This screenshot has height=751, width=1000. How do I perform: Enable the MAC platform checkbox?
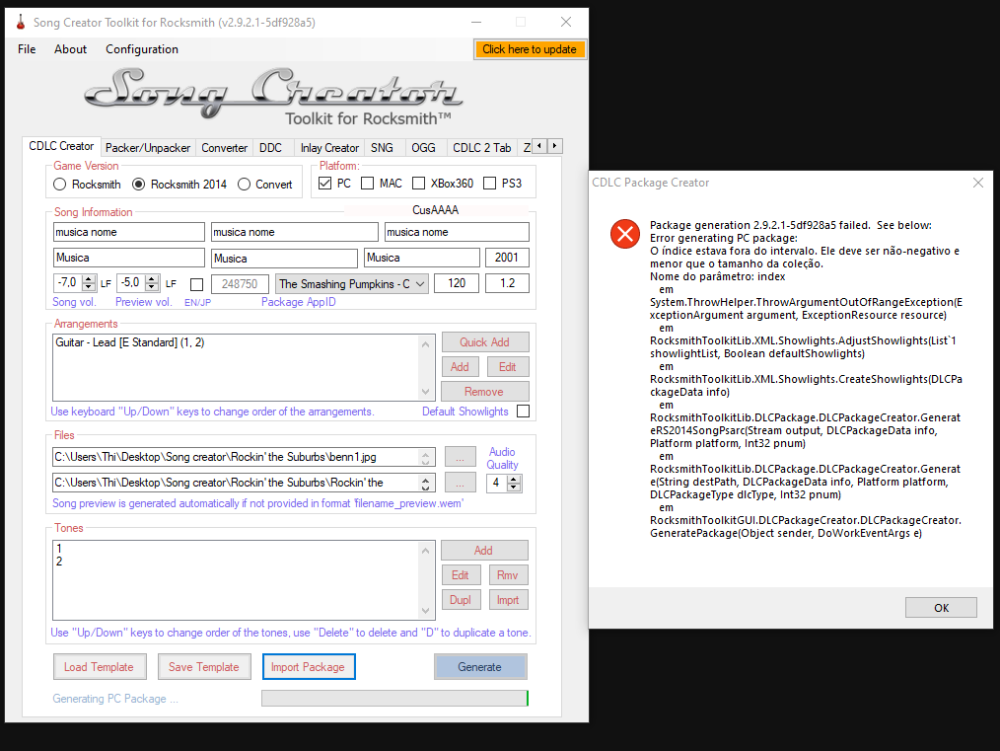(x=368, y=183)
